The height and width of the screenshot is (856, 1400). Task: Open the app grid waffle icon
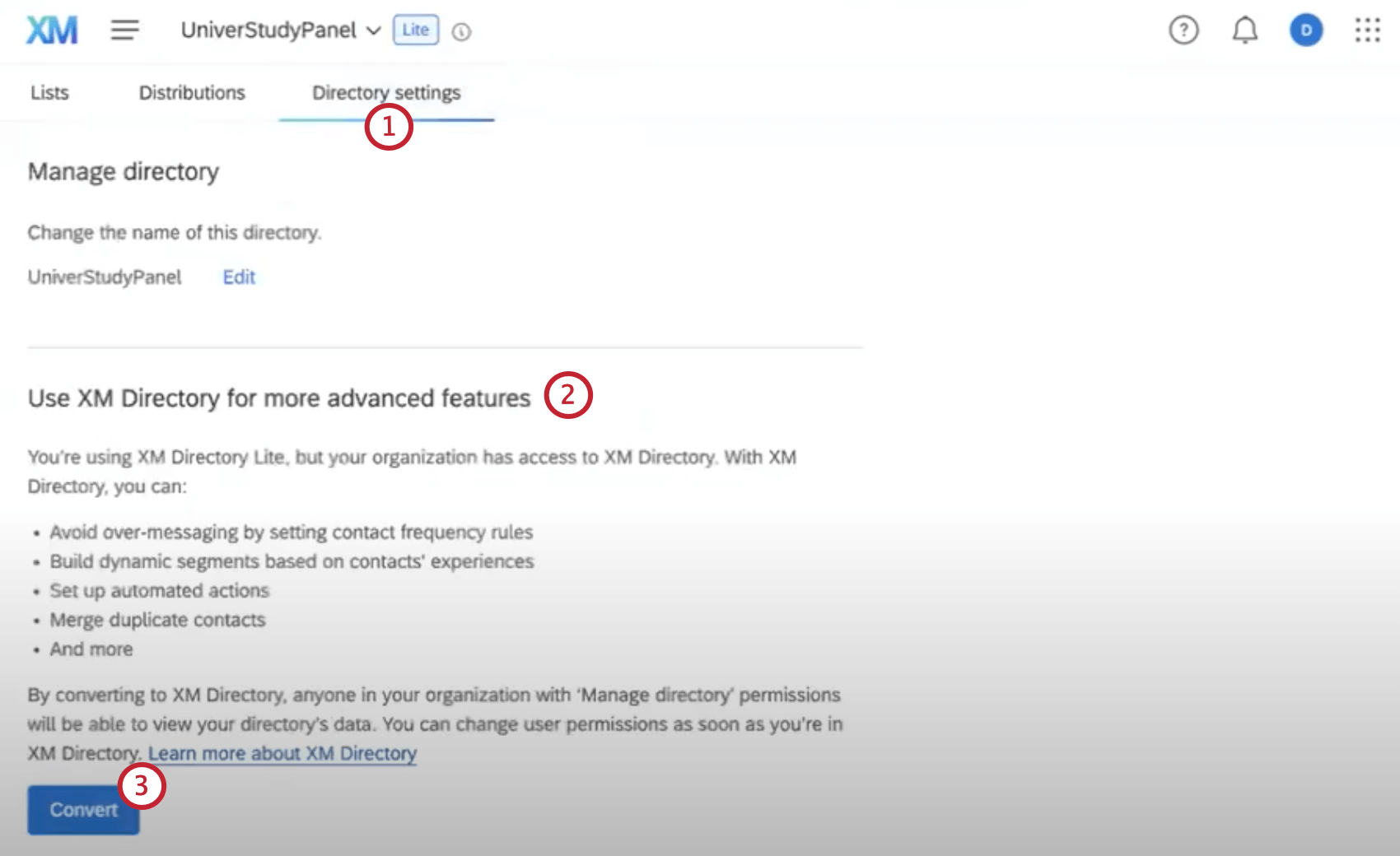tap(1367, 30)
